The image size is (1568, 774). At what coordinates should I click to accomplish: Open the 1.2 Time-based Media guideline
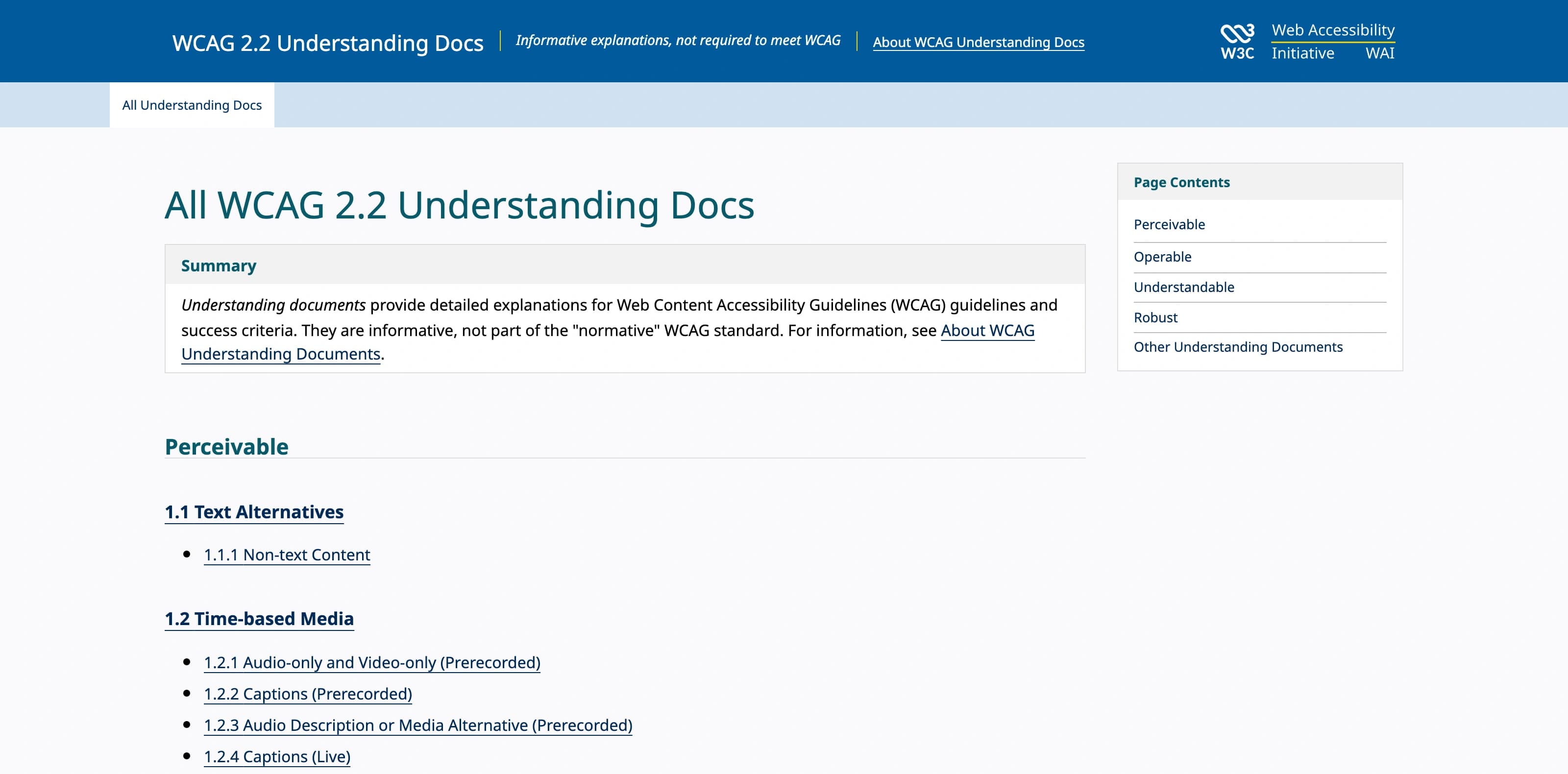[259, 618]
